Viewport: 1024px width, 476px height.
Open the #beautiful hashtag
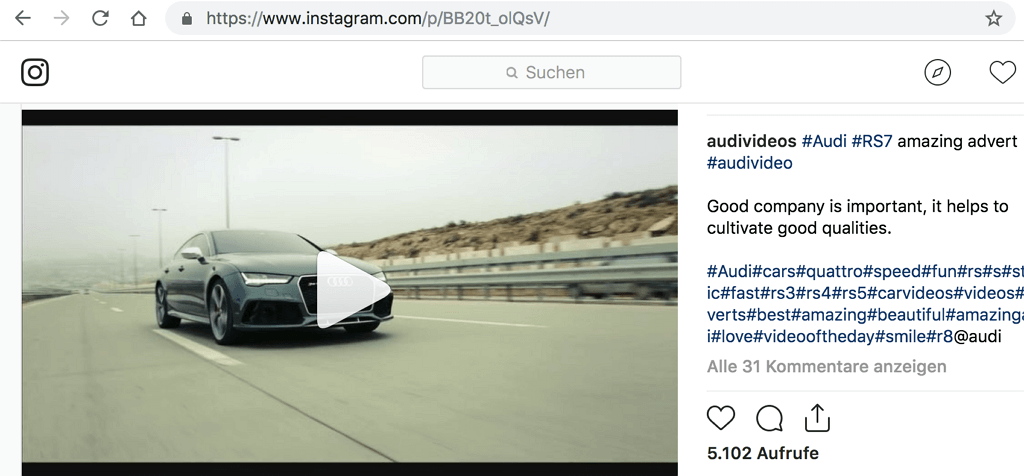(906, 315)
